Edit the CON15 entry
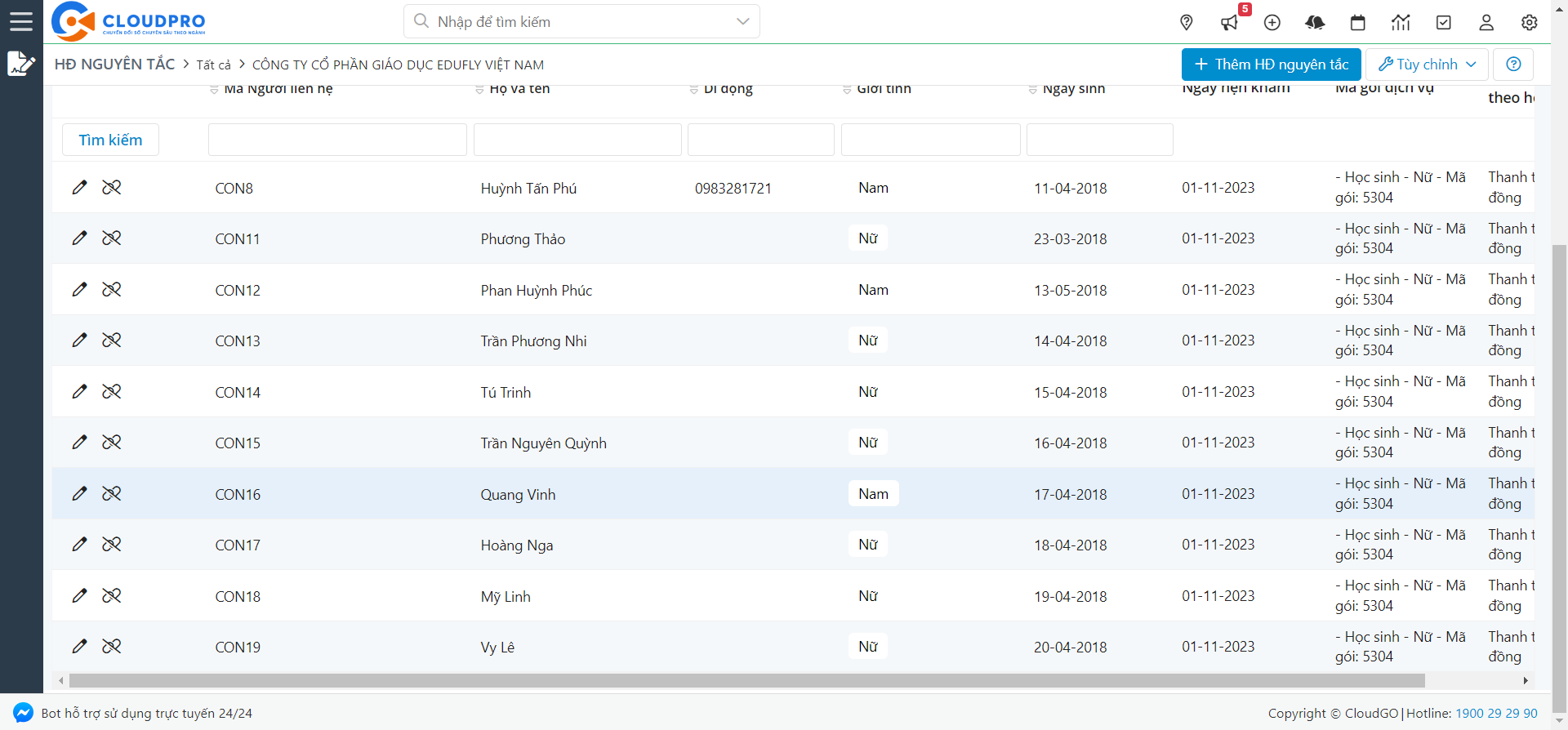 point(79,442)
